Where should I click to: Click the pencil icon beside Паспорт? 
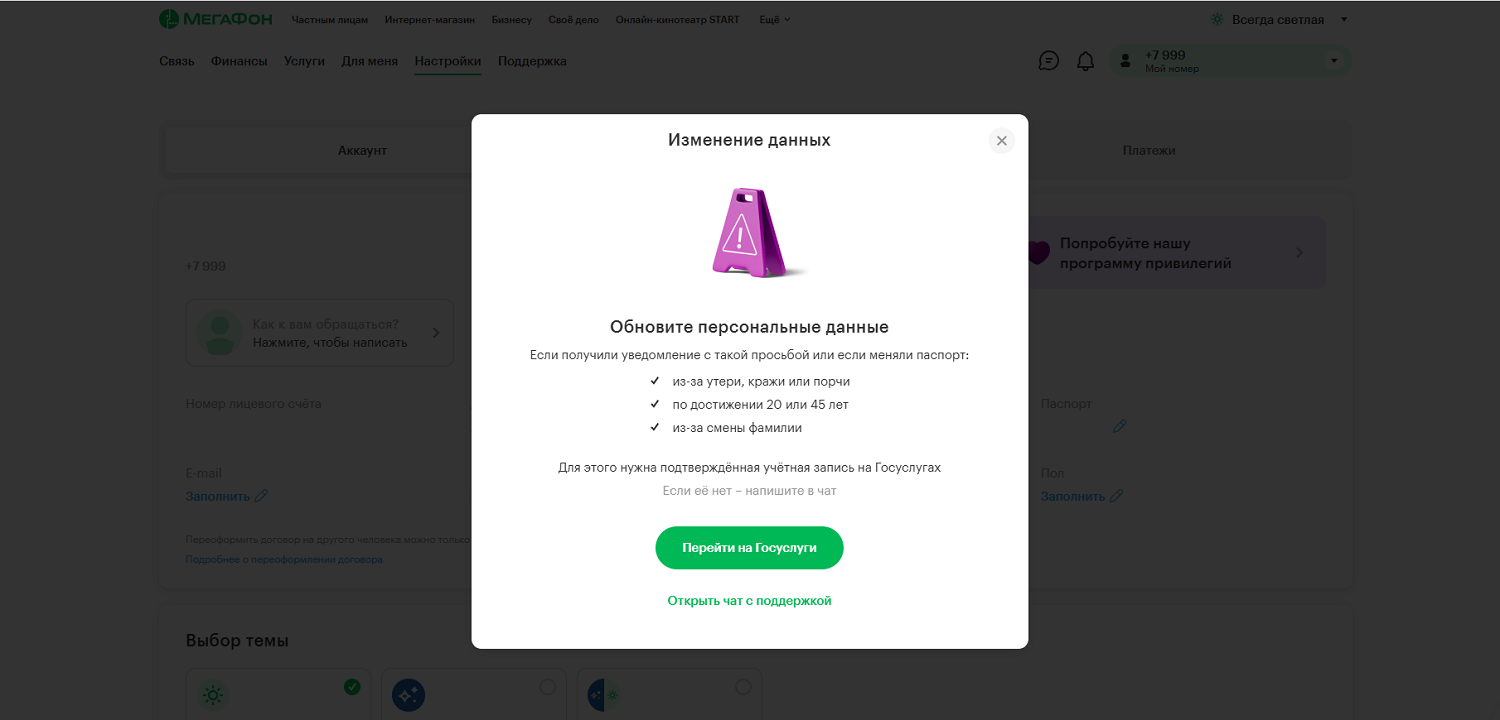[x=1119, y=426]
